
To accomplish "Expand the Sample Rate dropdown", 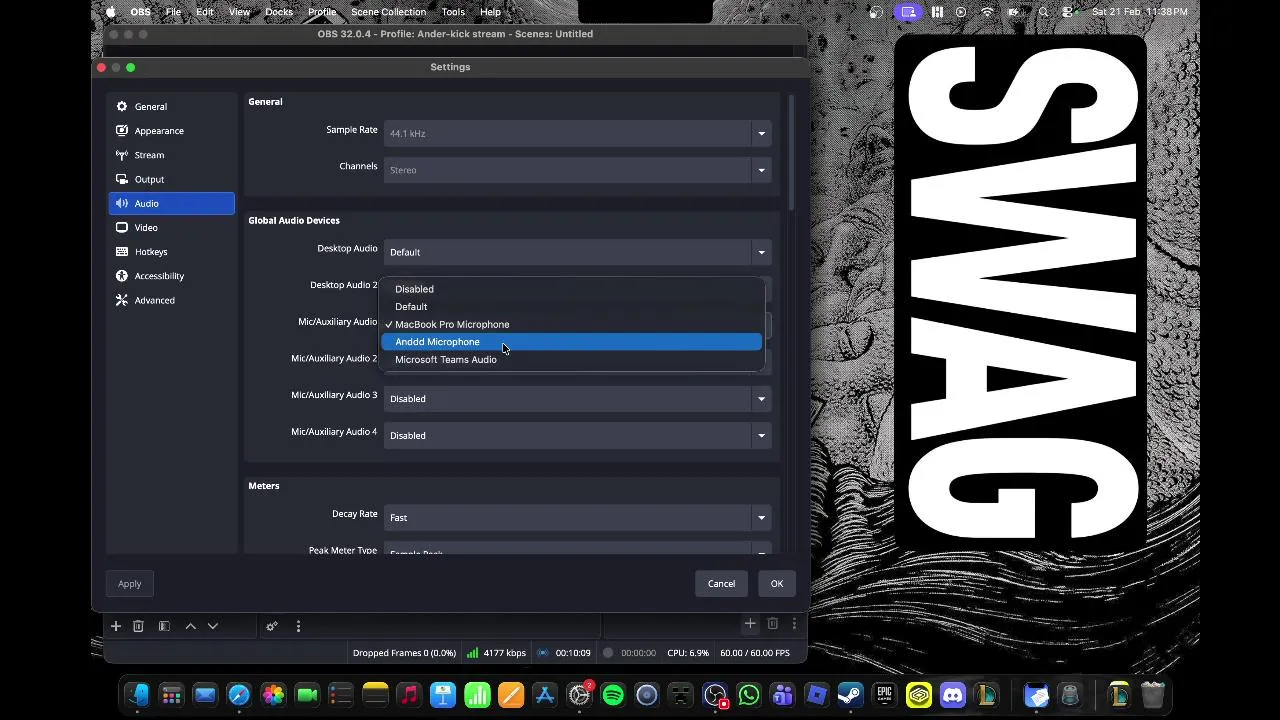I will 578,133.
